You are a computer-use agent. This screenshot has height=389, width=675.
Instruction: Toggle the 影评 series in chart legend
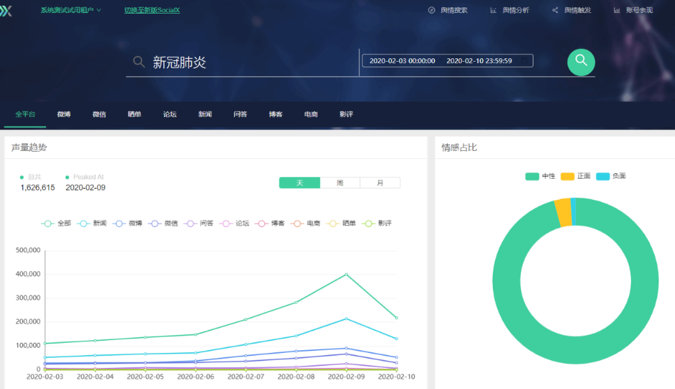tap(378, 223)
